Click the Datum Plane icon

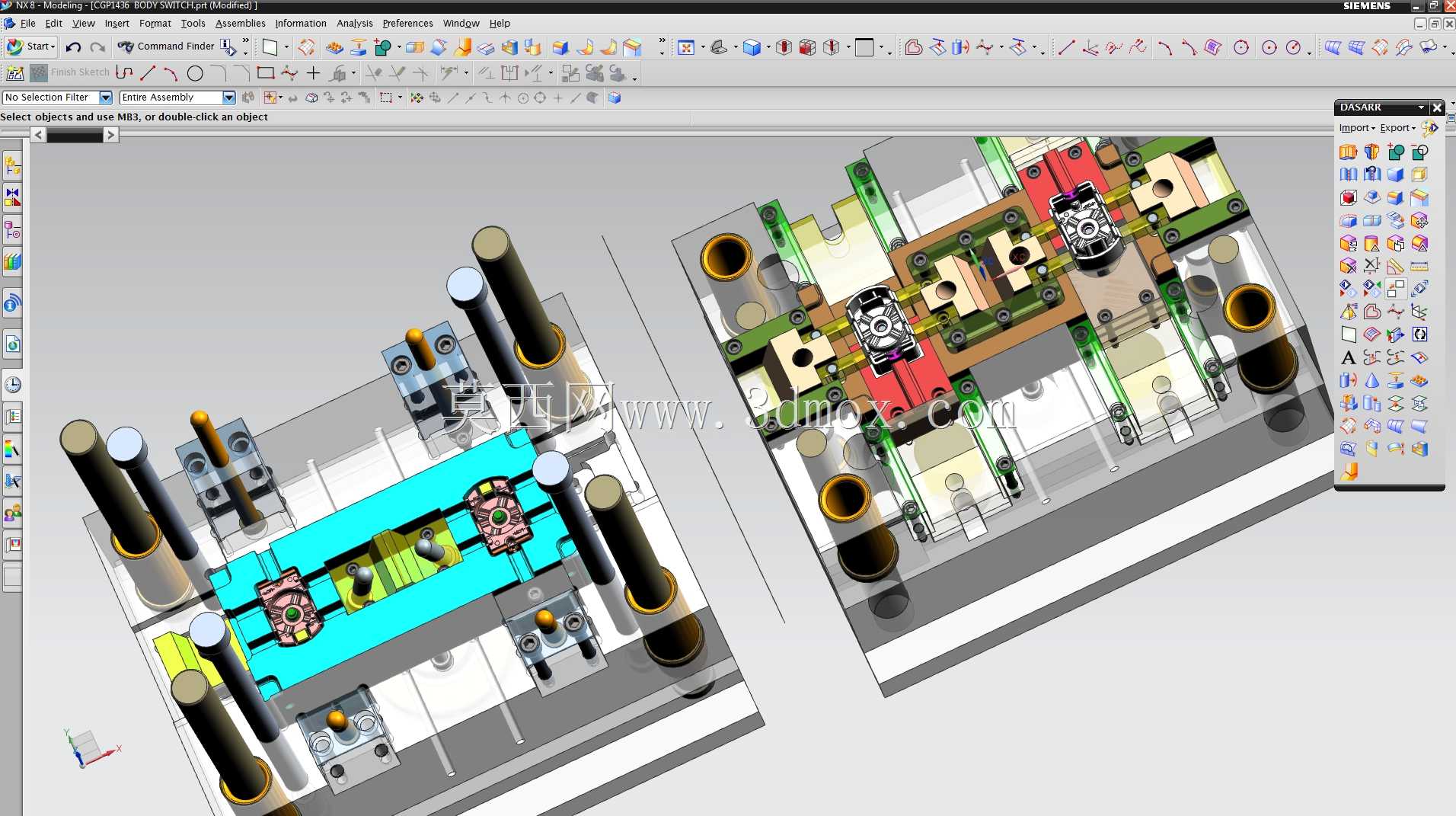click(270, 47)
